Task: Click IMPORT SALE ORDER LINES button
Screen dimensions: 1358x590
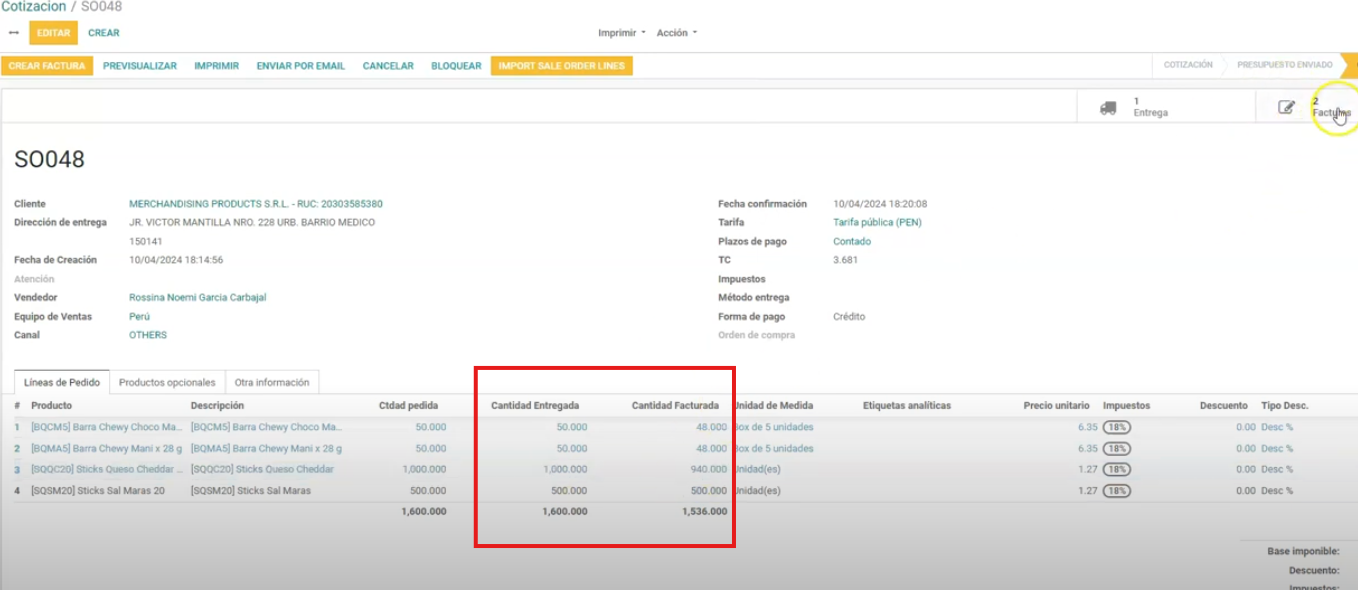Action: point(561,66)
